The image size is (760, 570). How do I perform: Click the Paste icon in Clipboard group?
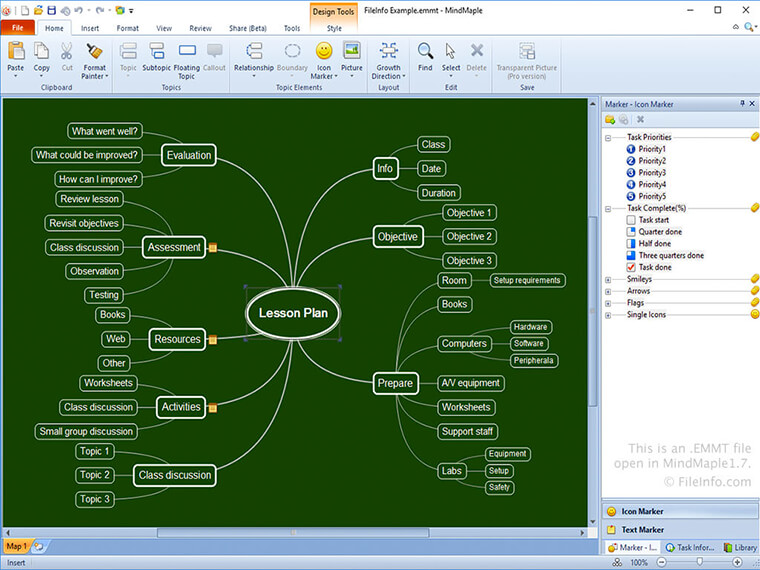click(15, 52)
